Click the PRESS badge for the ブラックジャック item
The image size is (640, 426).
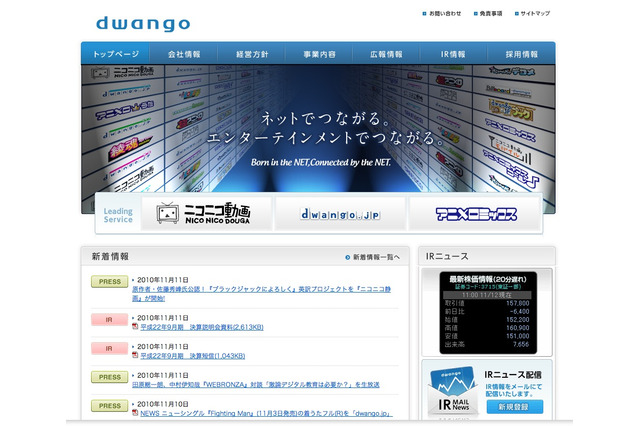109,282
